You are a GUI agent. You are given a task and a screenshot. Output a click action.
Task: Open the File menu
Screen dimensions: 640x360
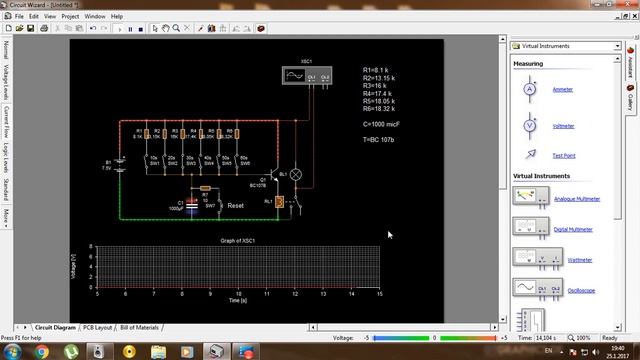click(19, 16)
